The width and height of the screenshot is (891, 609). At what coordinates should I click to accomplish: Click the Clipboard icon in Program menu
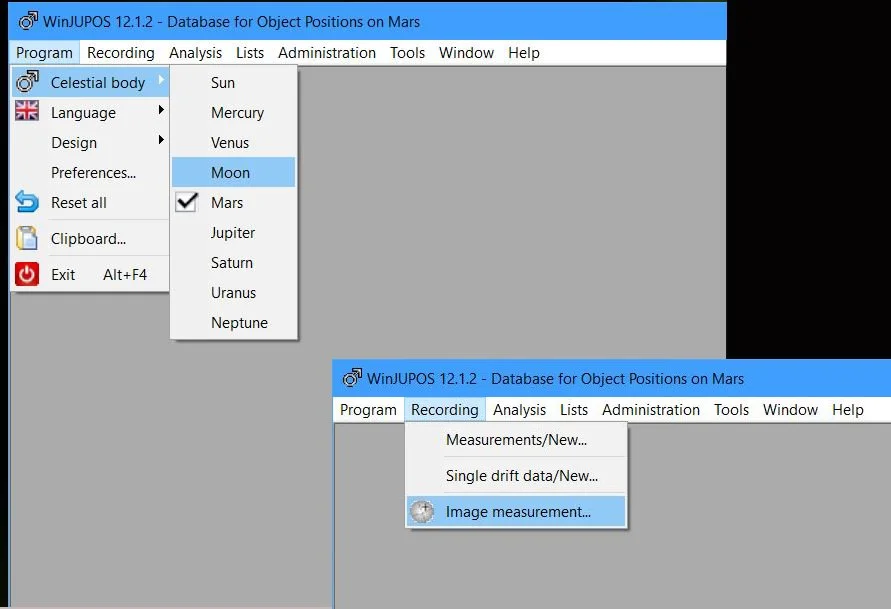[27, 238]
